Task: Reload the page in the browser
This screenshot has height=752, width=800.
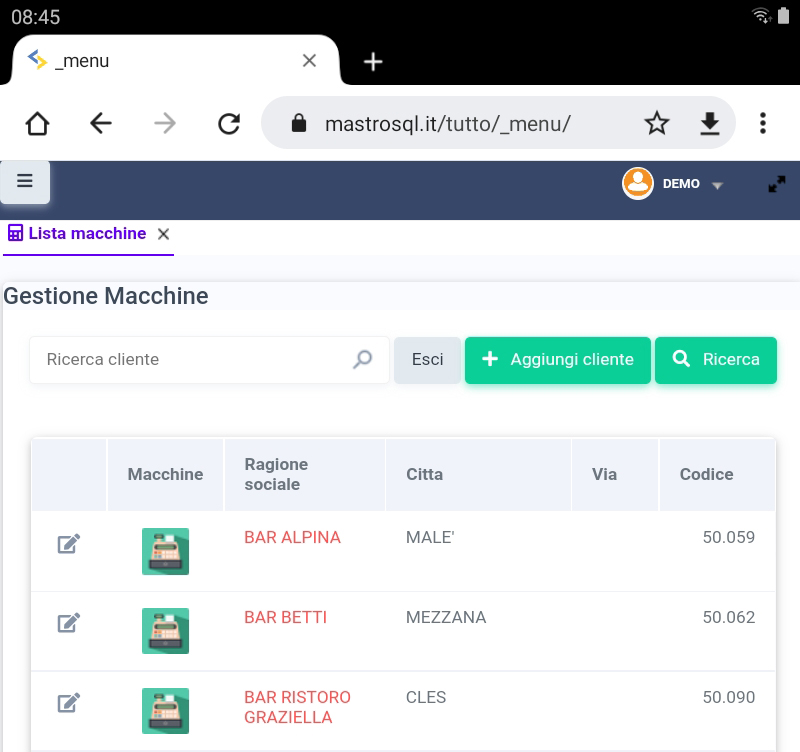Action: pos(229,123)
